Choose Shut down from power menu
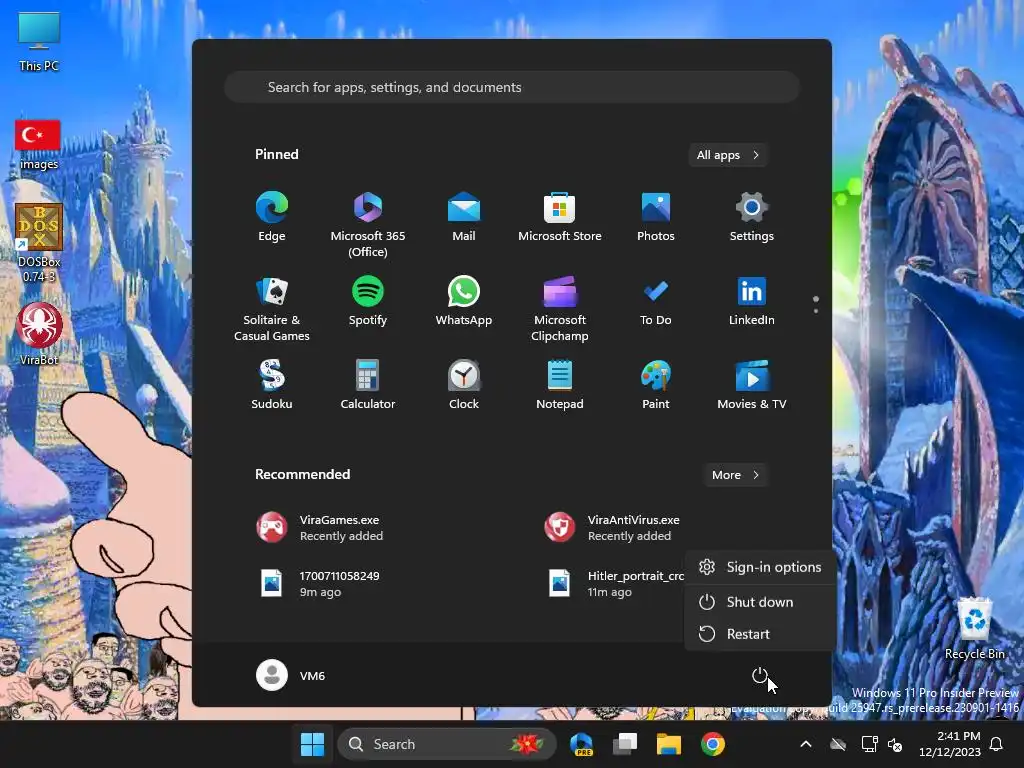Screen dimensions: 1024x768 [x=760, y=602]
